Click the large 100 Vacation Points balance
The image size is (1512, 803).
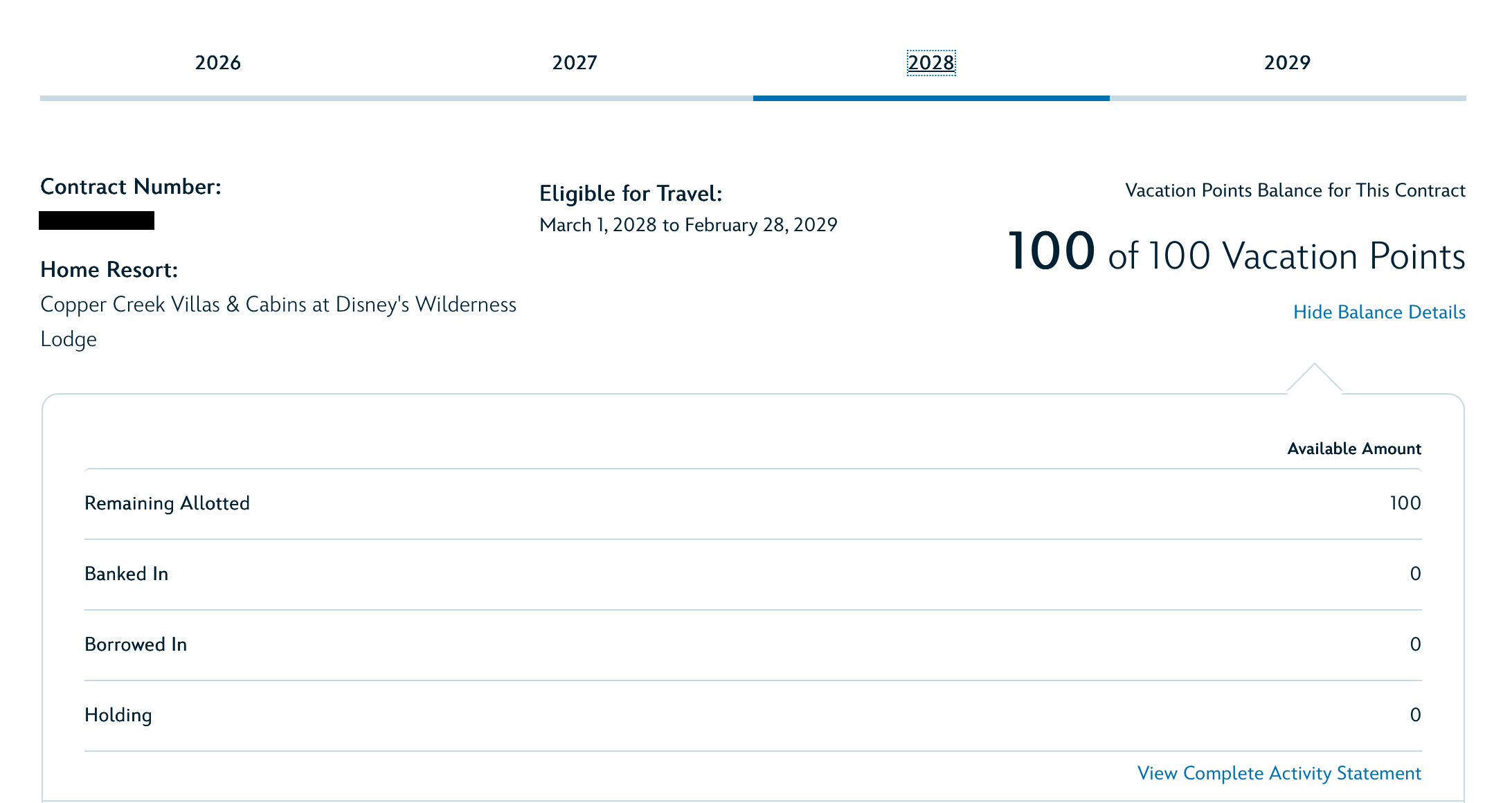pos(1236,253)
